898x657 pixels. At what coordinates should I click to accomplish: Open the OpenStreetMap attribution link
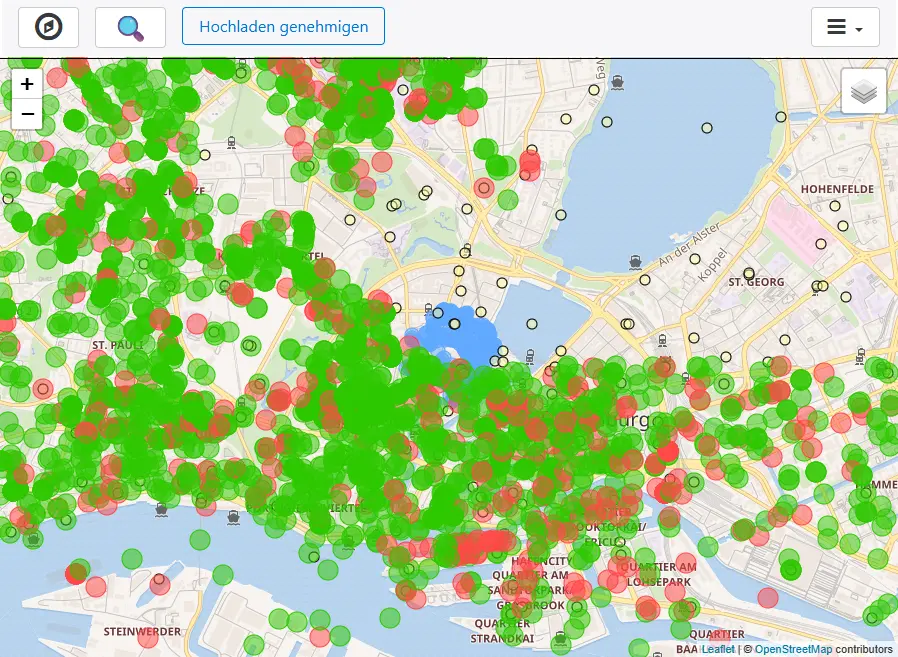point(793,649)
